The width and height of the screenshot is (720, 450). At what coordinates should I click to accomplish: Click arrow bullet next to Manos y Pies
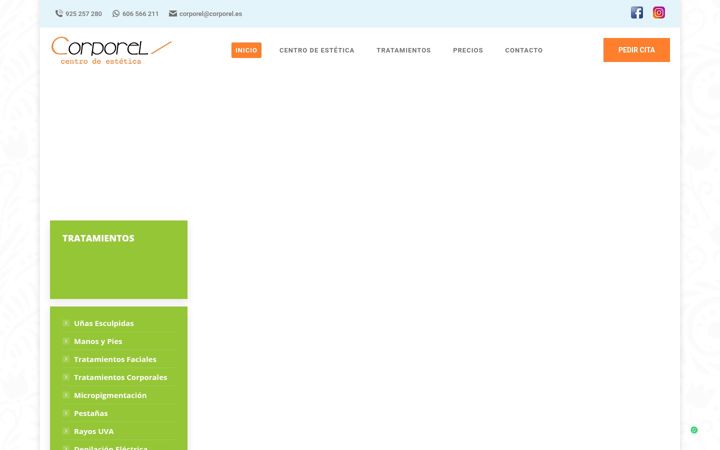pos(66,341)
